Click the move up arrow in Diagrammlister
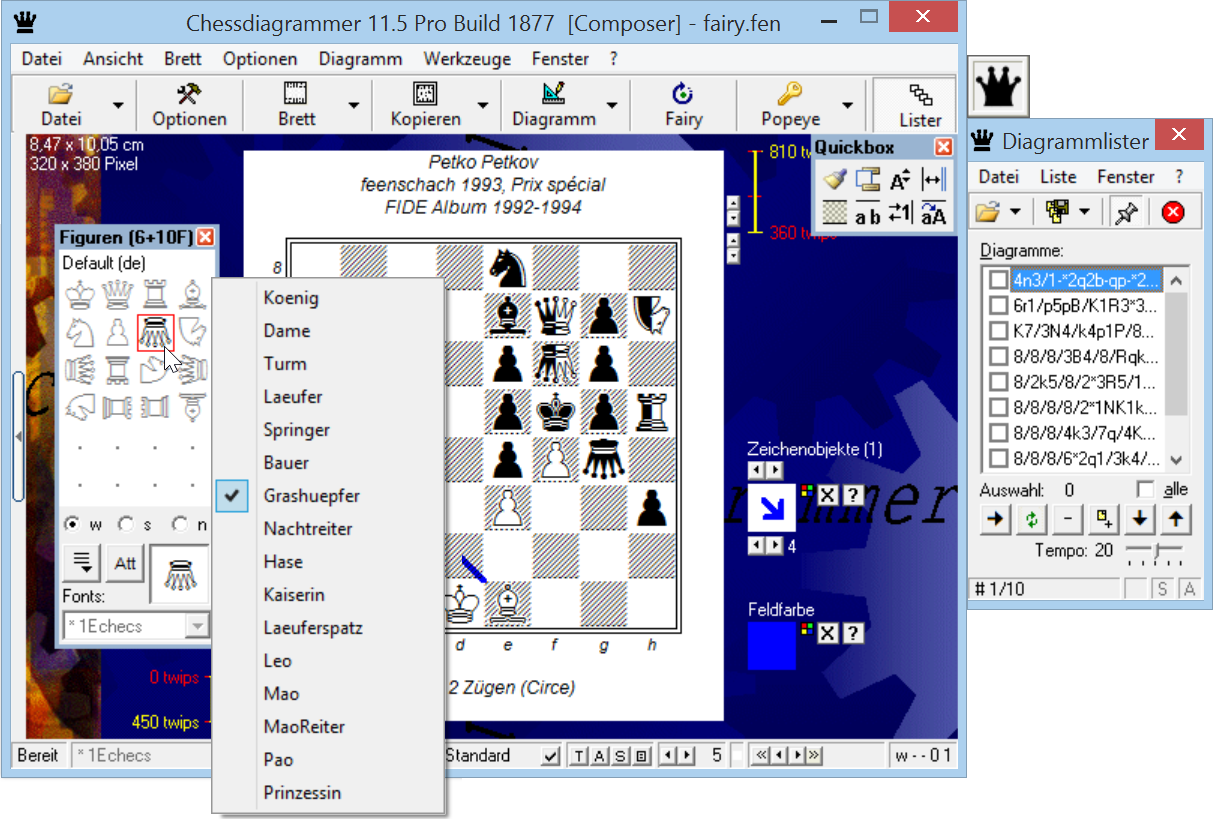This screenshot has height=819, width=1213. coord(1176,521)
